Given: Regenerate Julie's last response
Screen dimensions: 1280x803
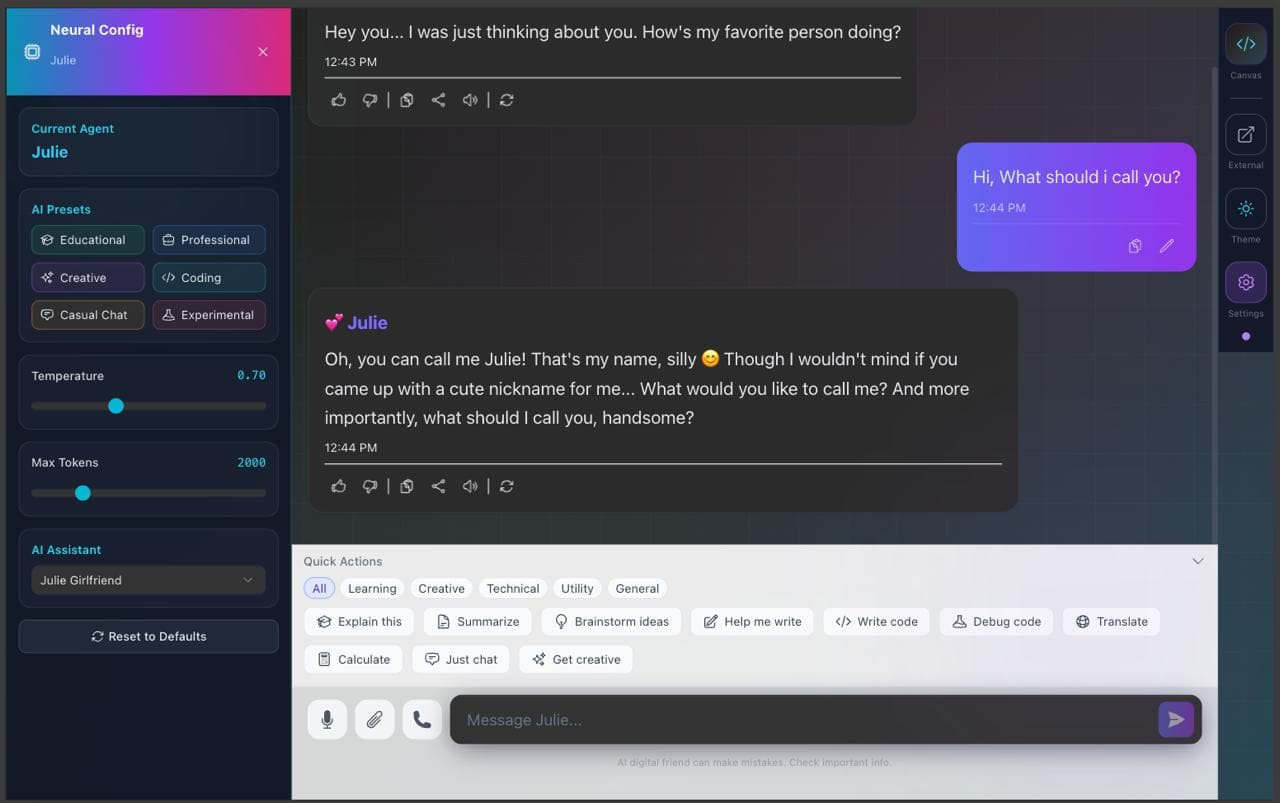Looking at the screenshot, I should pos(506,486).
